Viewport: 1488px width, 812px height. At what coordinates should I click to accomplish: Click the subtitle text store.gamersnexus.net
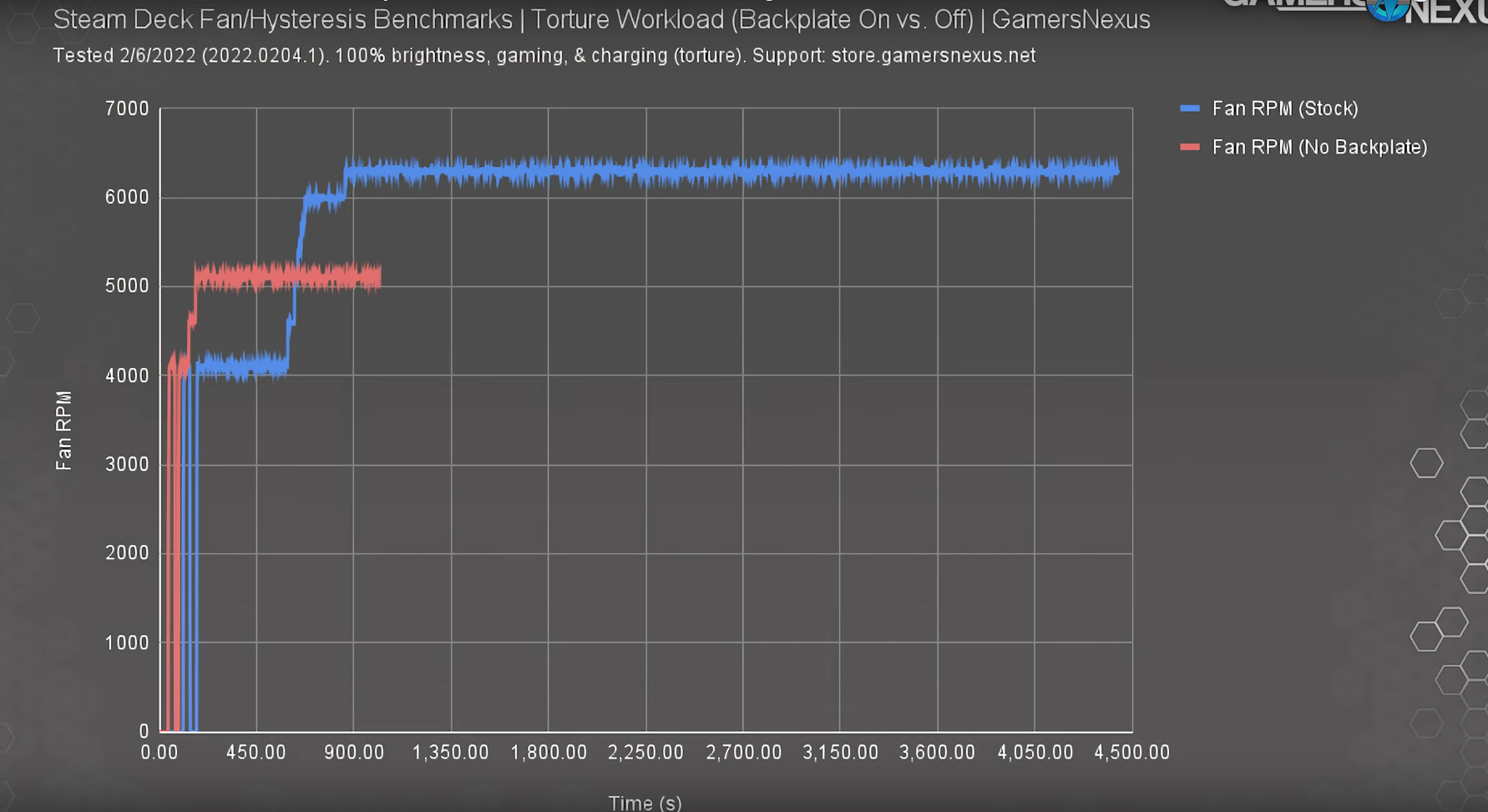pos(933,56)
